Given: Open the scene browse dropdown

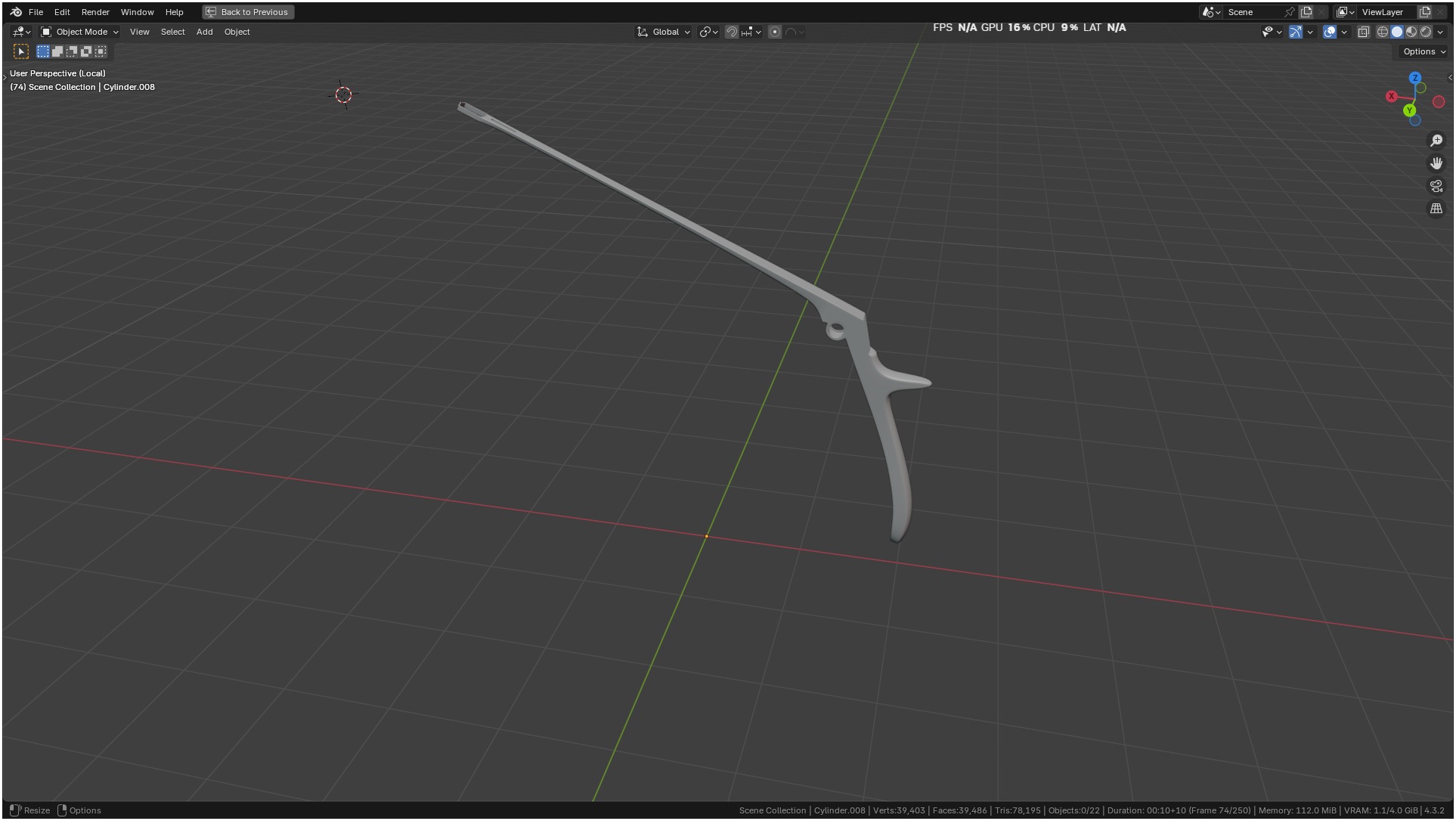Looking at the screenshot, I should pos(1211,12).
